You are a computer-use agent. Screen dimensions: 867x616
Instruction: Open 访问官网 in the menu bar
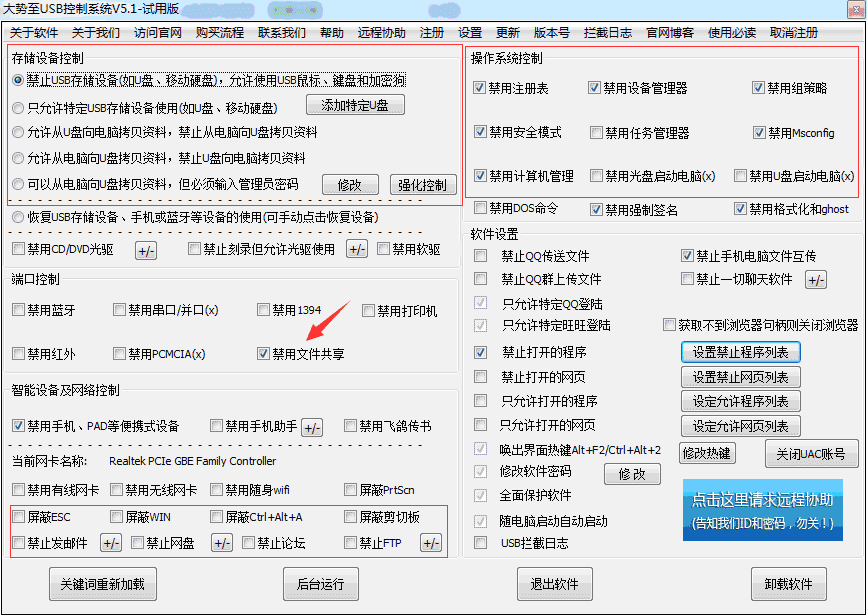tap(158, 33)
